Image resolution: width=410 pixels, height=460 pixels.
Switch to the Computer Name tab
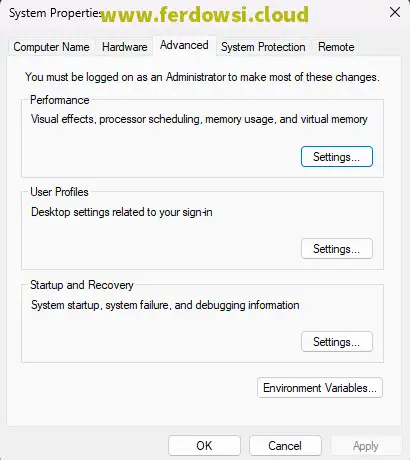point(51,47)
